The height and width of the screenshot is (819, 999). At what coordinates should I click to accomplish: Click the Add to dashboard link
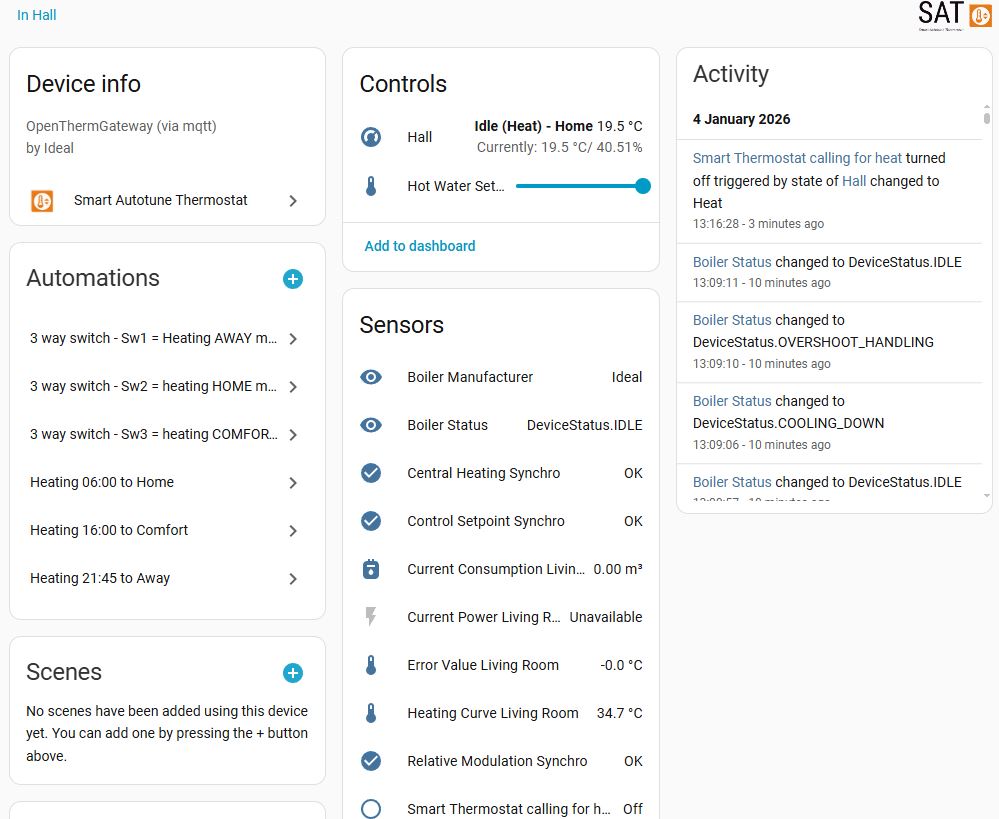[x=420, y=246]
